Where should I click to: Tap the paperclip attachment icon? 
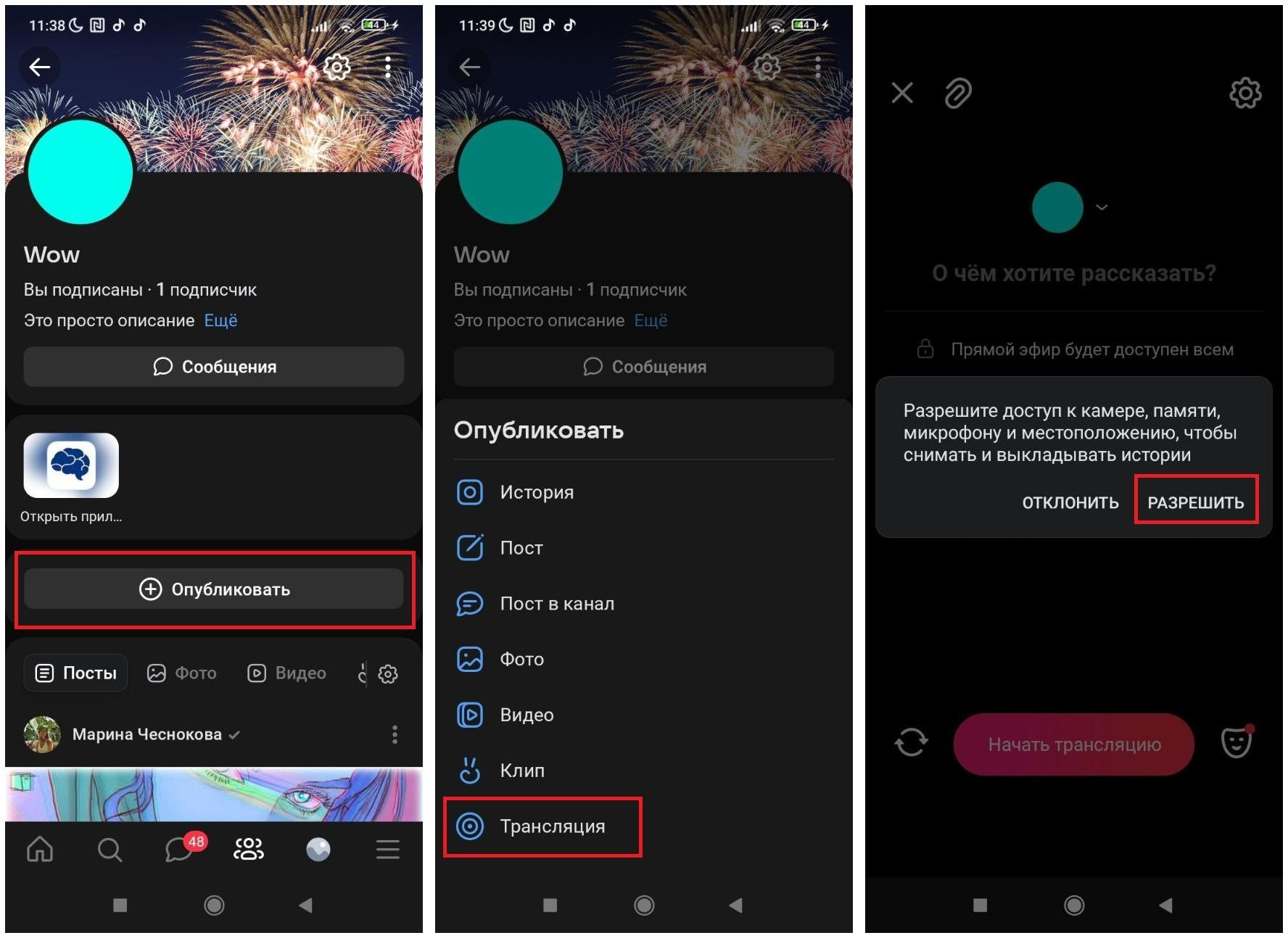click(958, 93)
